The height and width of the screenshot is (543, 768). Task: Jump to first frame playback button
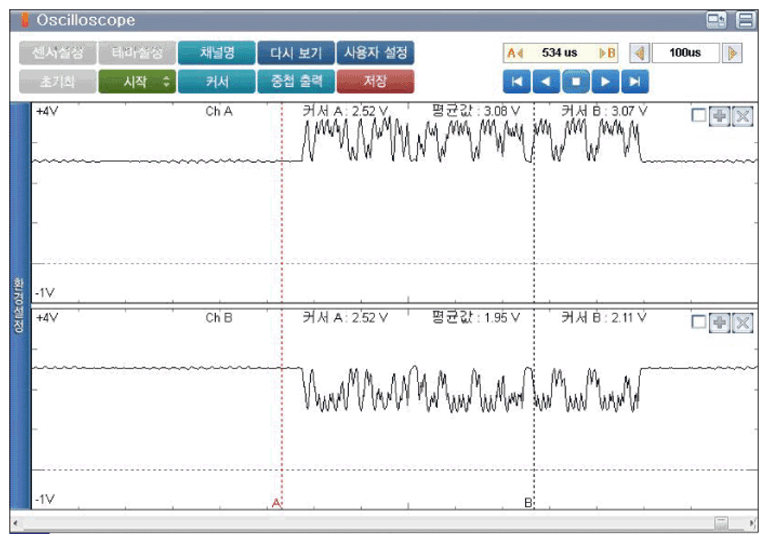[516, 81]
